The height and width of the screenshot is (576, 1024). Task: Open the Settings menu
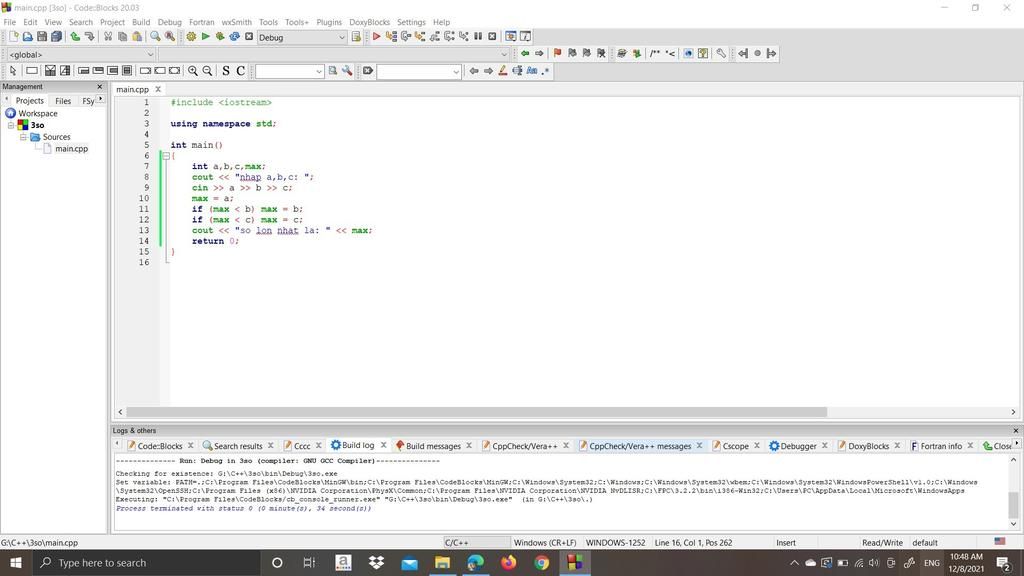pos(411,22)
